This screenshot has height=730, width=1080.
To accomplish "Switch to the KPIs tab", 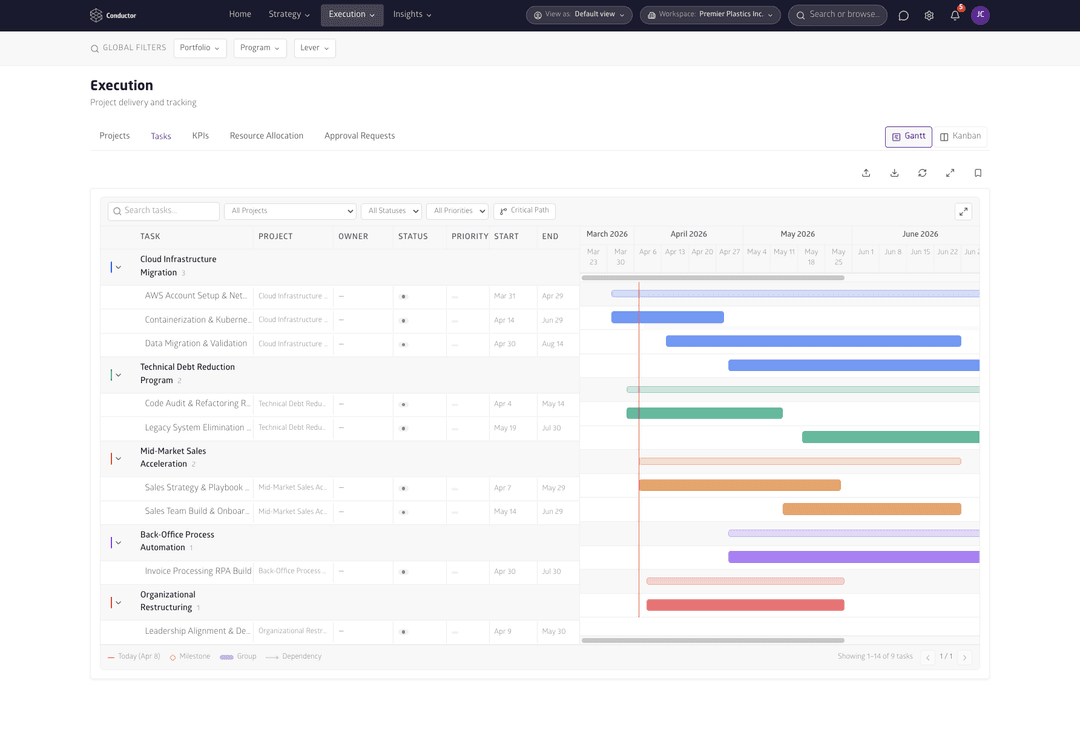I will pos(200,136).
